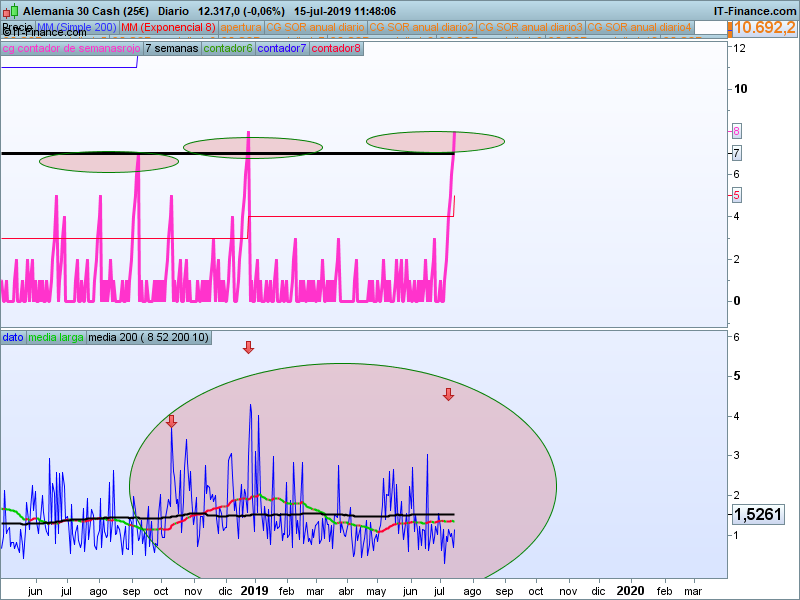Click the blue 'contador7' label
800x600 pixels.
pos(282,48)
